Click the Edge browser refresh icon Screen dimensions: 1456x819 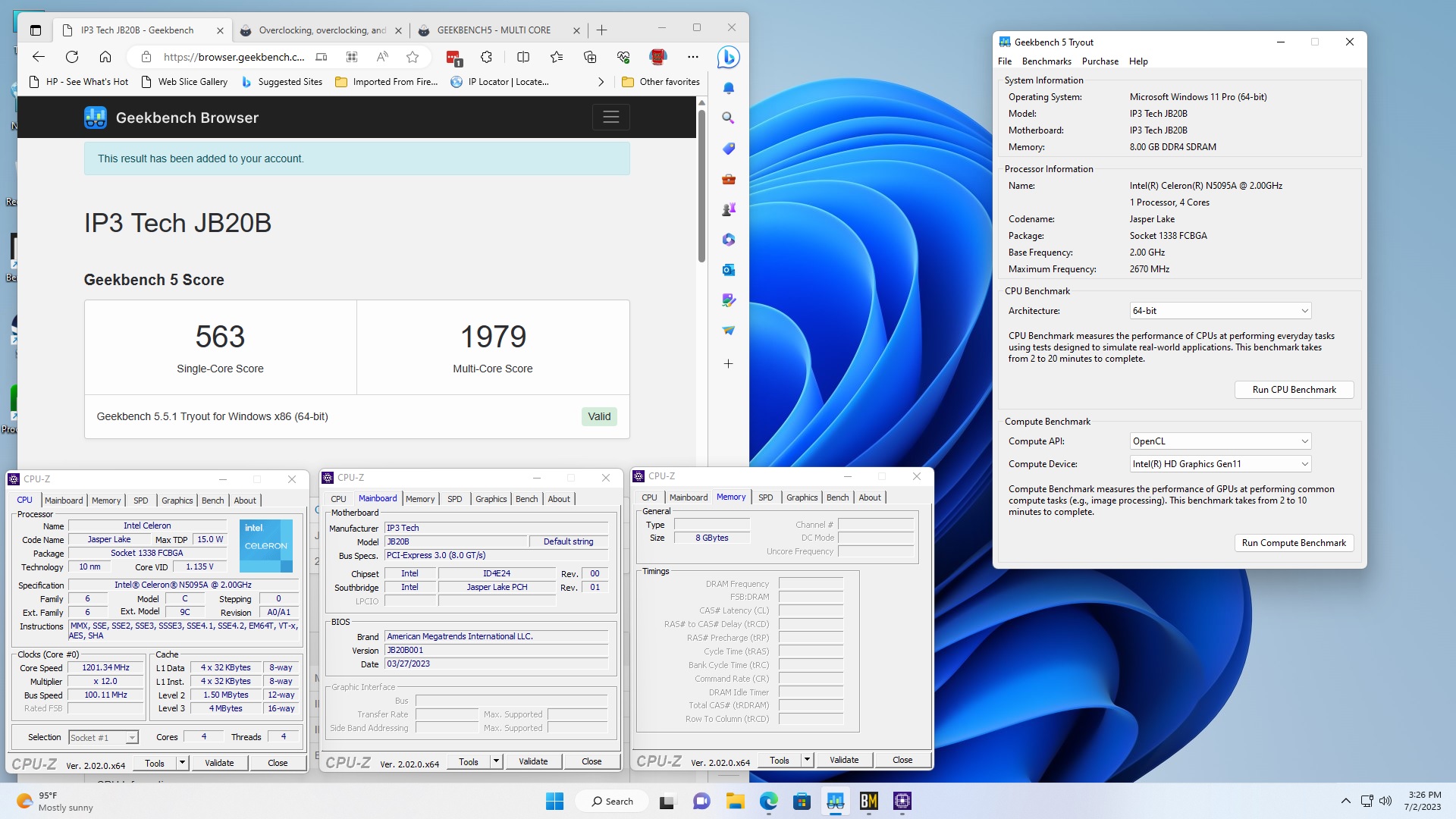pyautogui.click(x=72, y=57)
